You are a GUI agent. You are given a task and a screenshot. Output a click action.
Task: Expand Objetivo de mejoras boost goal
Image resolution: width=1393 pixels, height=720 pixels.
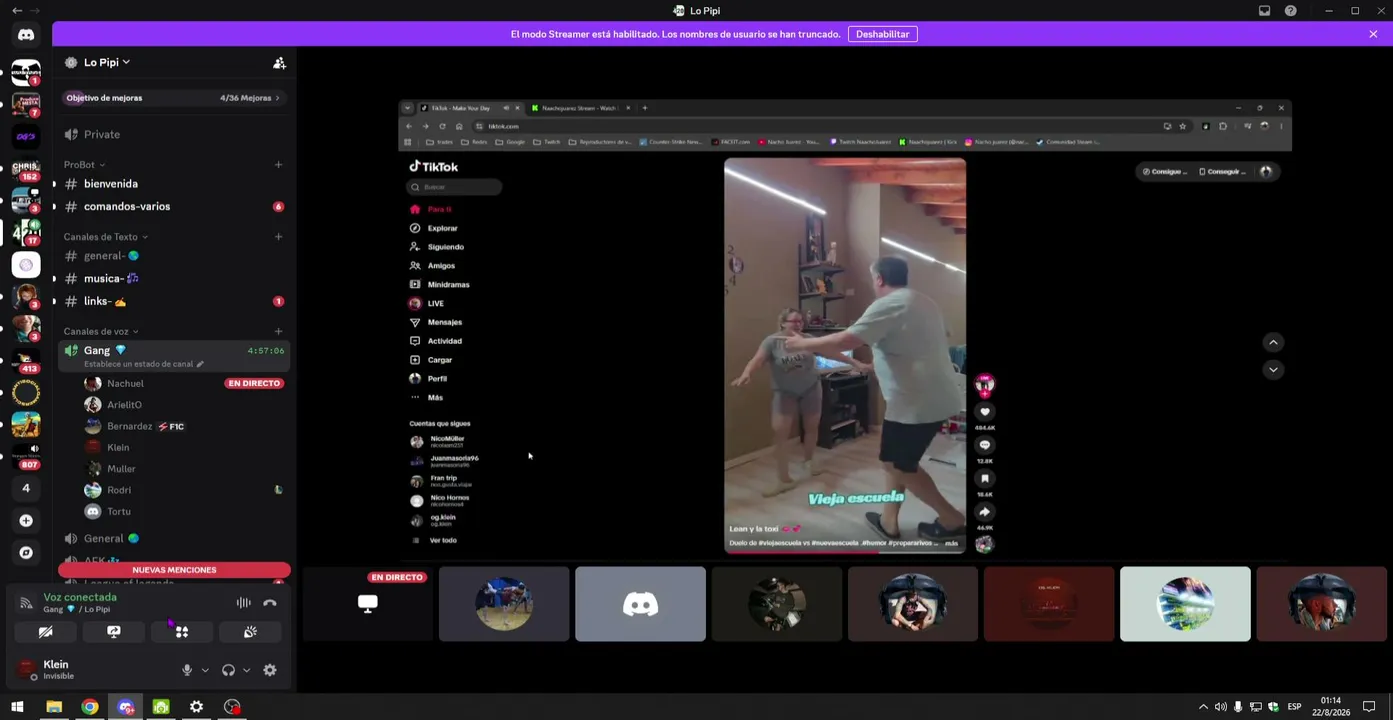point(174,98)
